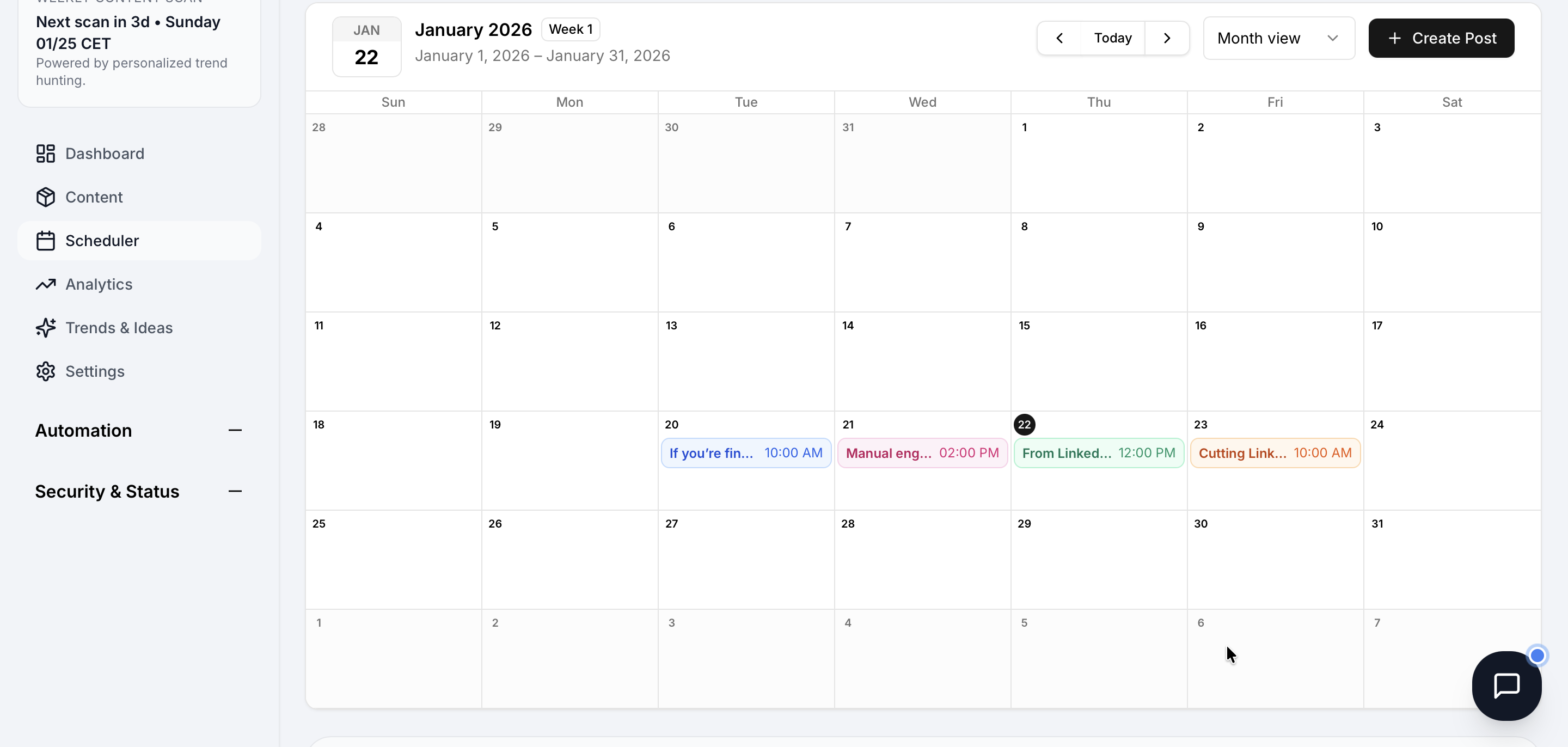This screenshot has height=747, width=1568.
Task: Open the Month view dropdown
Action: pyautogui.click(x=1278, y=38)
